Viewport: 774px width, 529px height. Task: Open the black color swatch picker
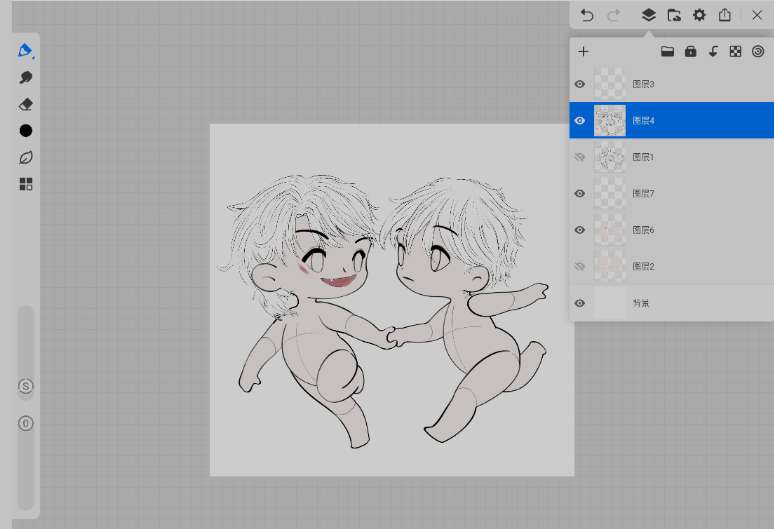click(26, 131)
